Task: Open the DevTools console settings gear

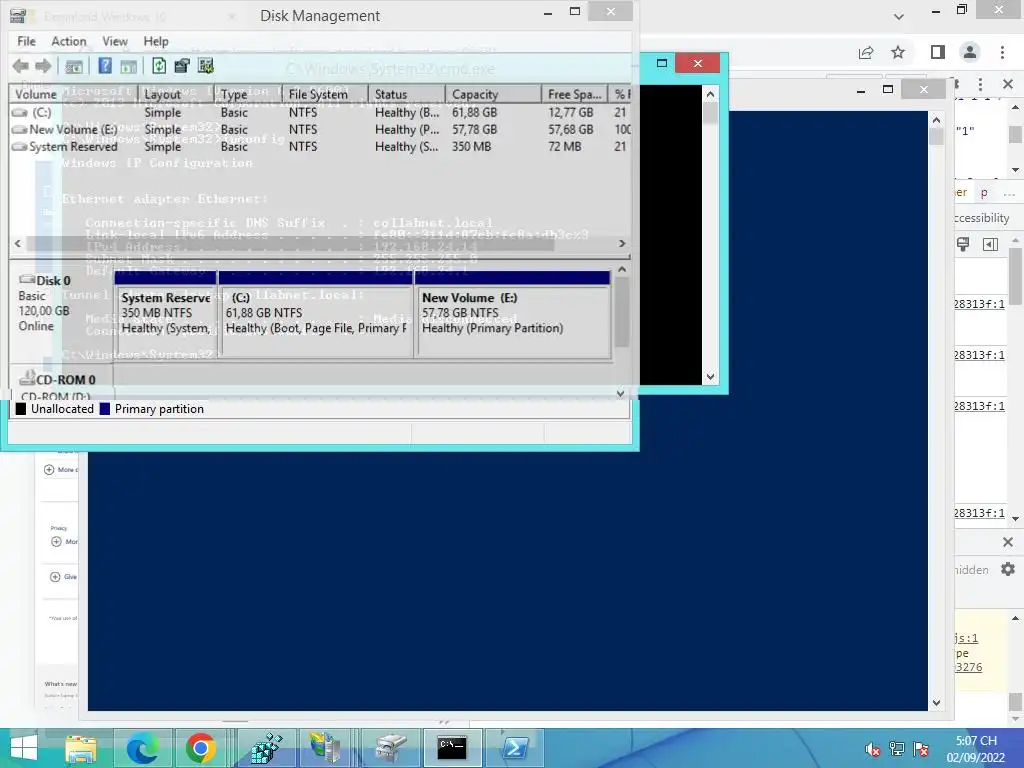Action: pos(1008,569)
